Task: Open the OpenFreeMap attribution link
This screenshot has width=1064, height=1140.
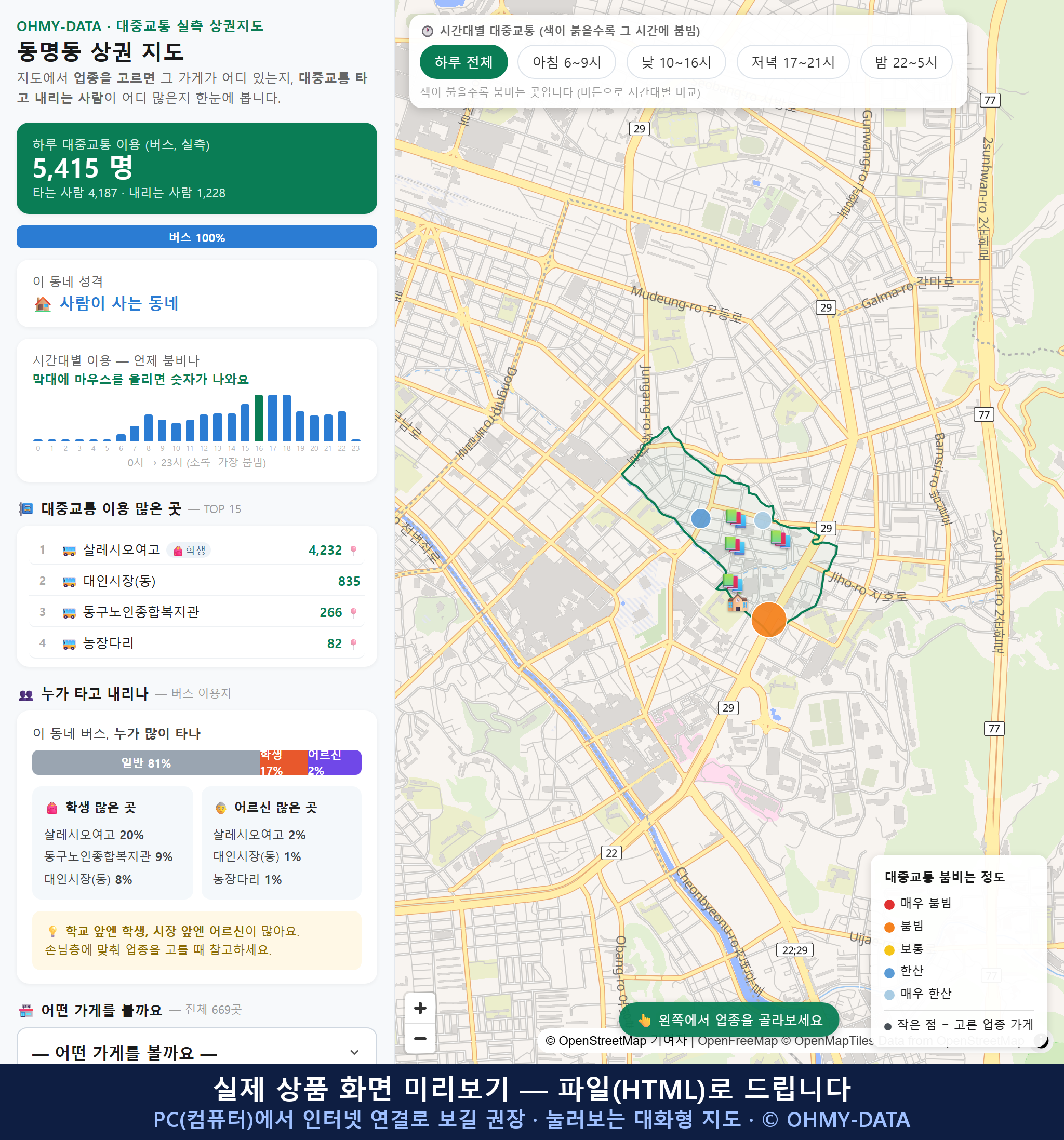Action: click(x=737, y=1040)
